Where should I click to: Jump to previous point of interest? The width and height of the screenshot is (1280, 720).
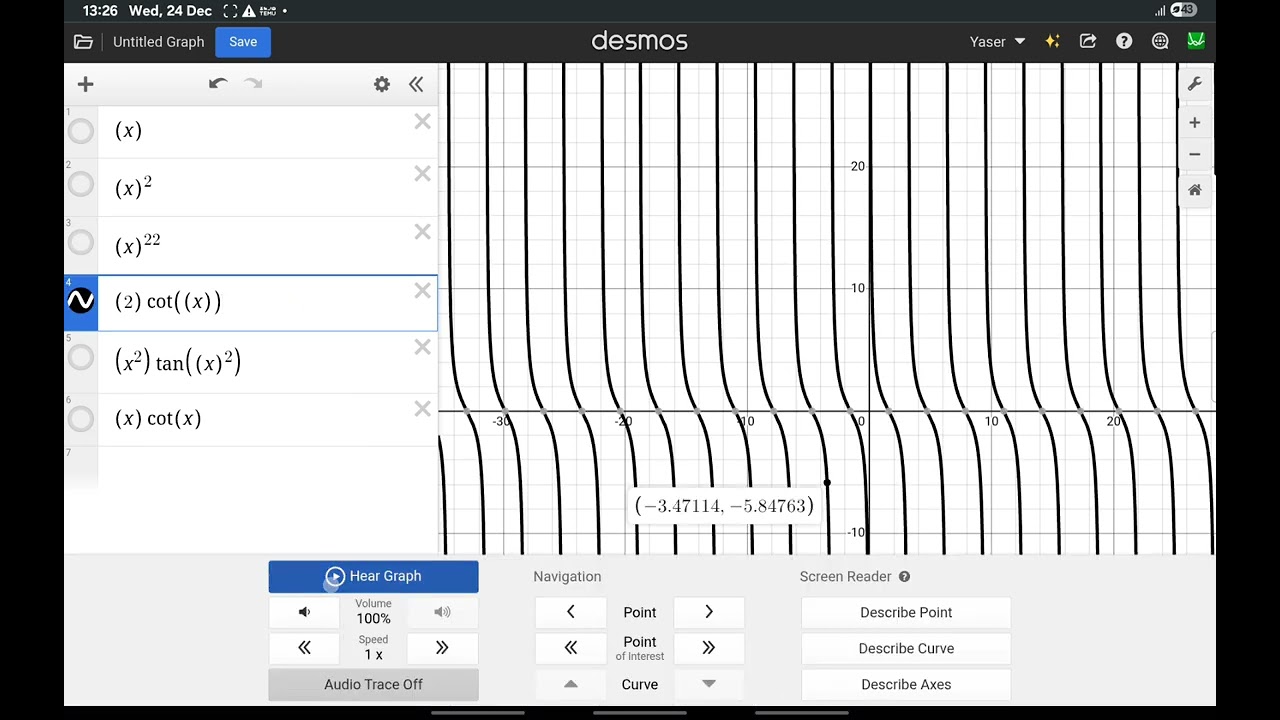click(571, 648)
